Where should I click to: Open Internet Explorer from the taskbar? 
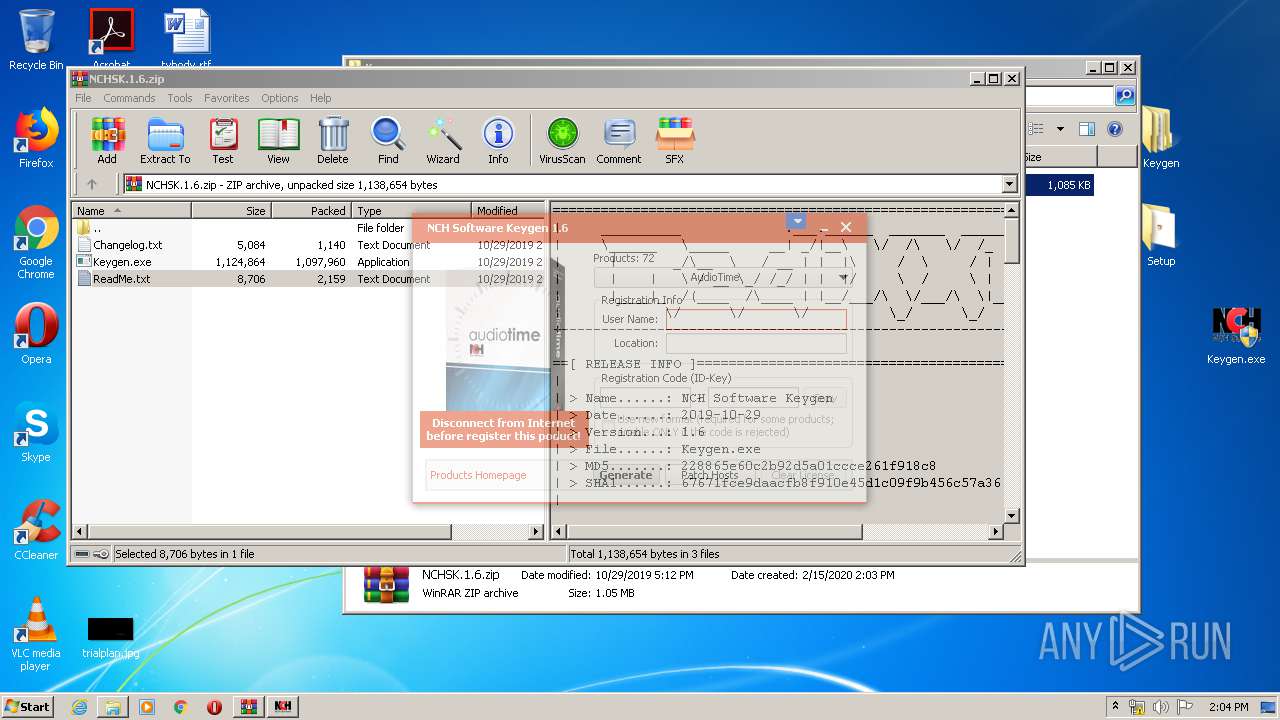pyautogui.click(x=79, y=706)
